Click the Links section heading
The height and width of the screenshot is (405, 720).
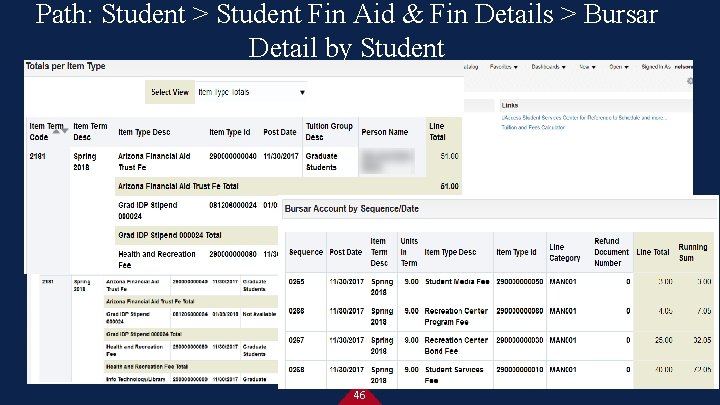(510, 106)
